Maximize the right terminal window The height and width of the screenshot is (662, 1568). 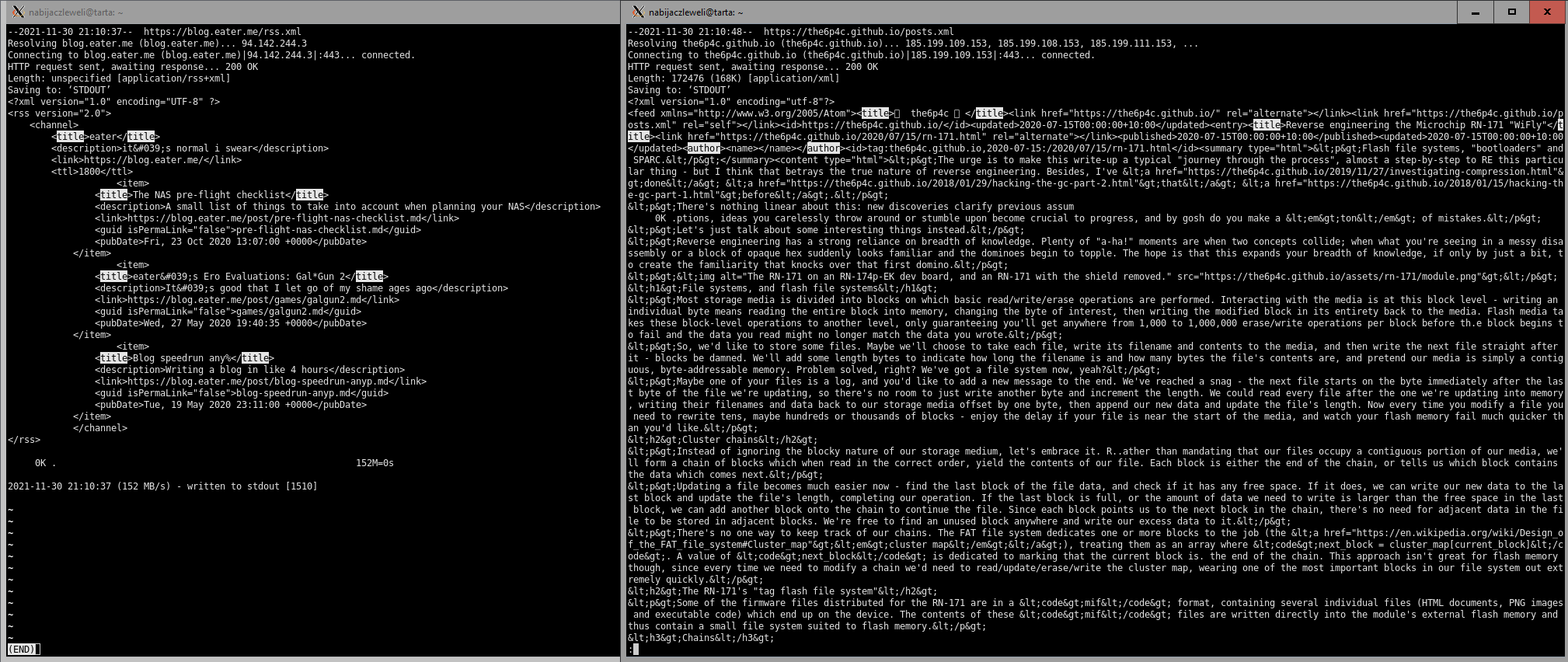tap(1511, 12)
